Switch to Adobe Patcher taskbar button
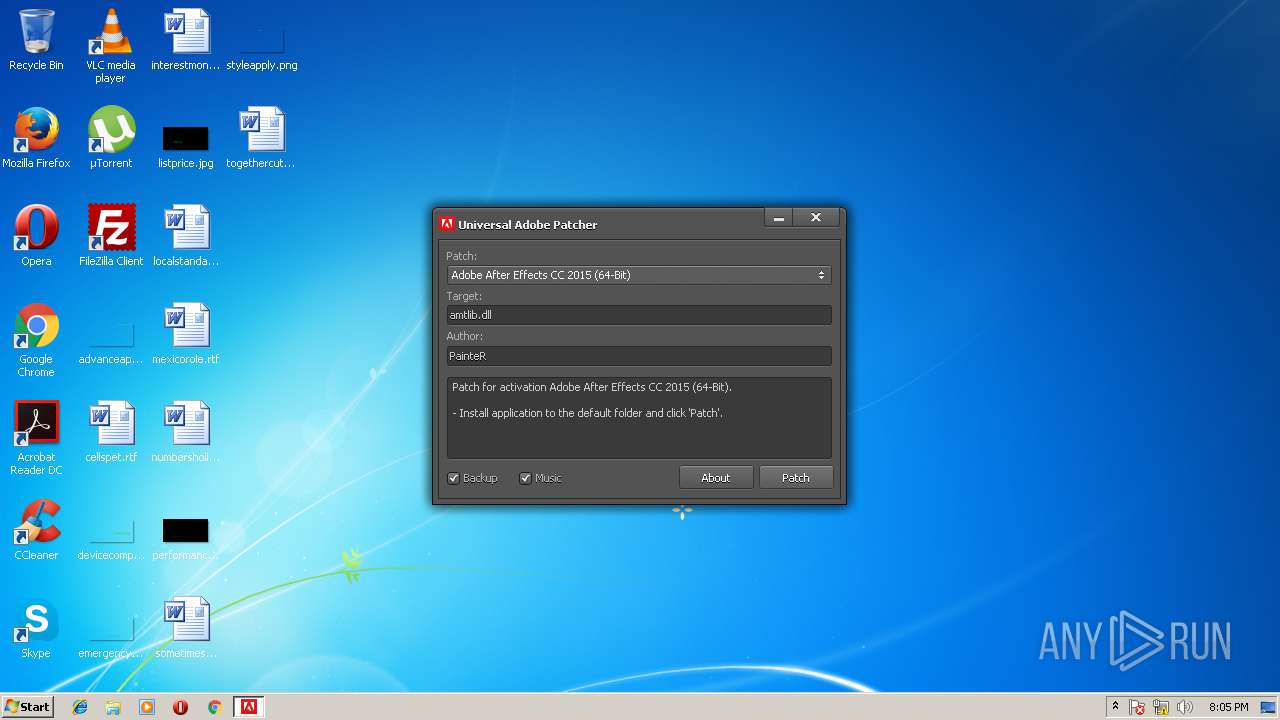Screen dimensions: 1280x720 [x=248, y=707]
